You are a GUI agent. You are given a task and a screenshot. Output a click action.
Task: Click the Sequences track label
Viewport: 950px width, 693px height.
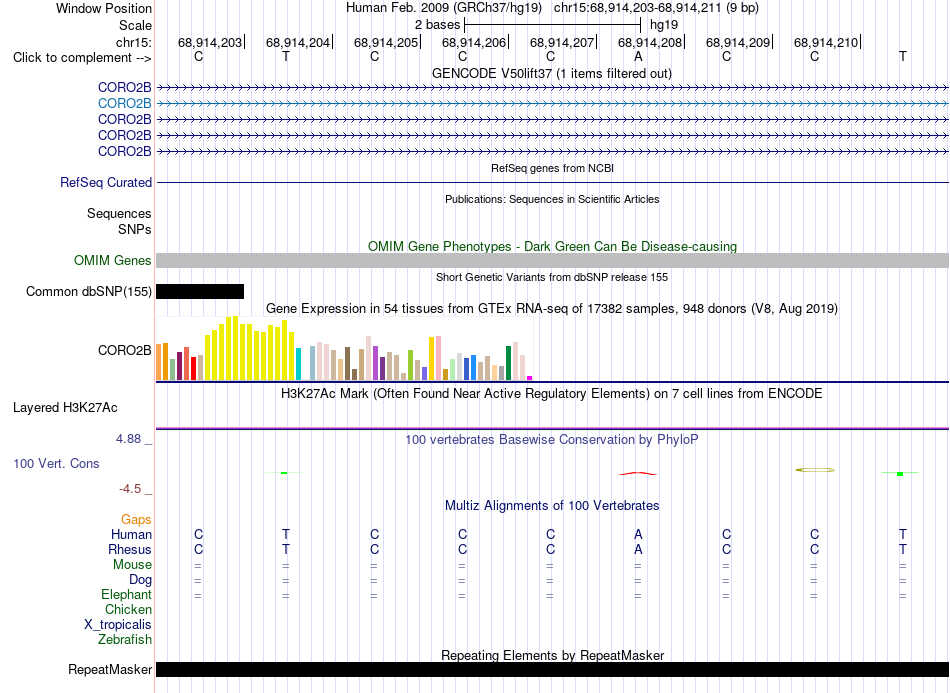[119, 213]
